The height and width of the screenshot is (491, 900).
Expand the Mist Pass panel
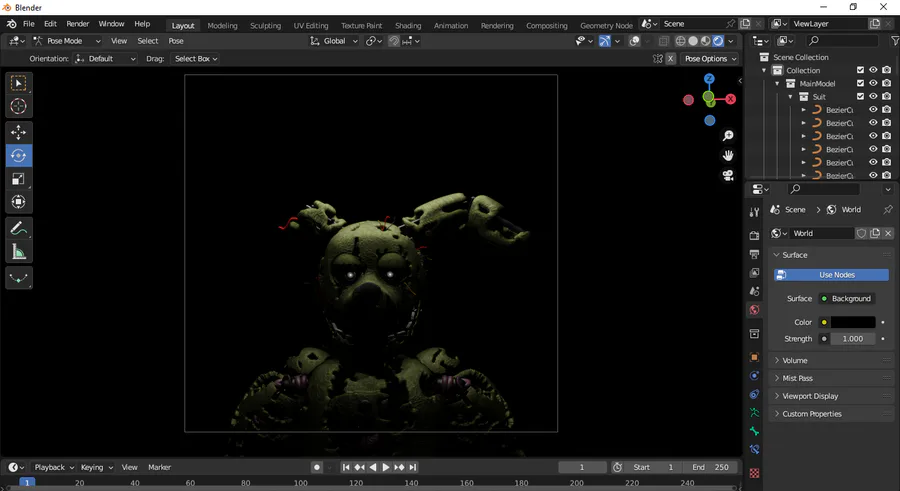(x=831, y=378)
